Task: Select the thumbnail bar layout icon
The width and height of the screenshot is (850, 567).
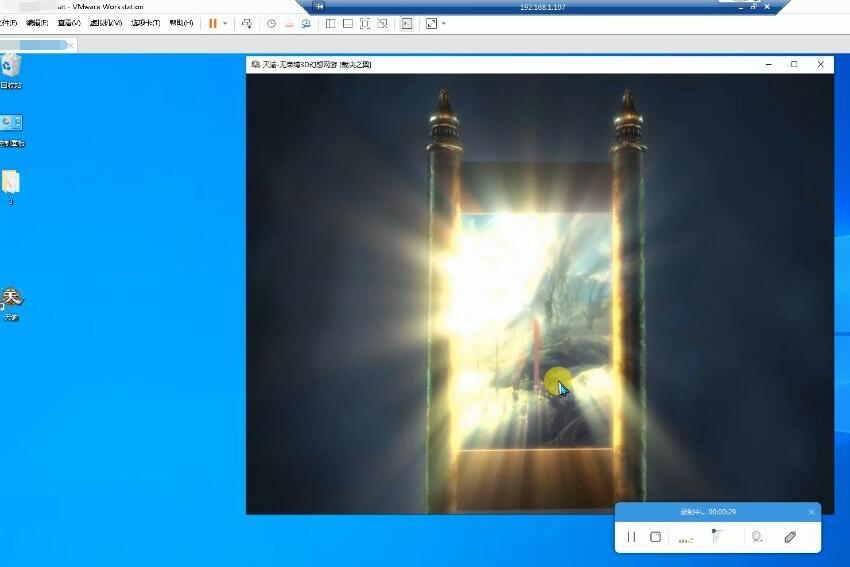Action: pyautogui.click(x=347, y=23)
